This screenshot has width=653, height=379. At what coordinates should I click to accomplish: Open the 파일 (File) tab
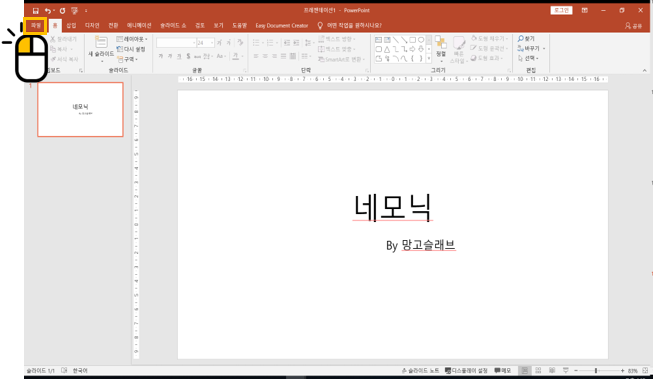pos(35,25)
